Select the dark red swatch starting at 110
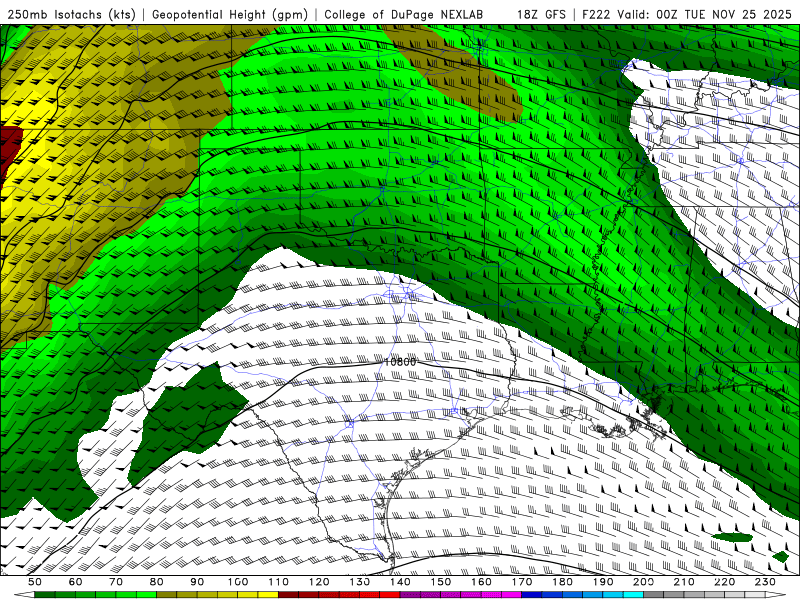 pyautogui.click(x=288, y=595)
